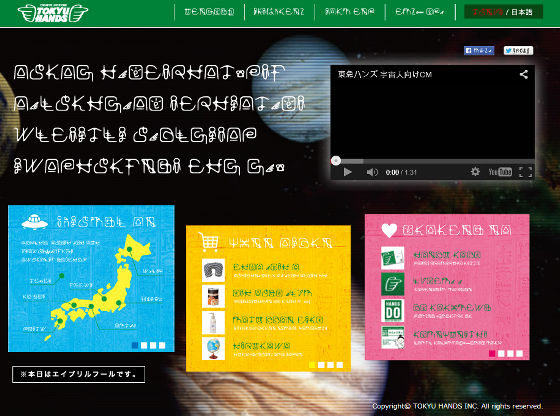Click the Twitter tweet button
This screenshot has height=416, width=560.
tap(518, 51)
